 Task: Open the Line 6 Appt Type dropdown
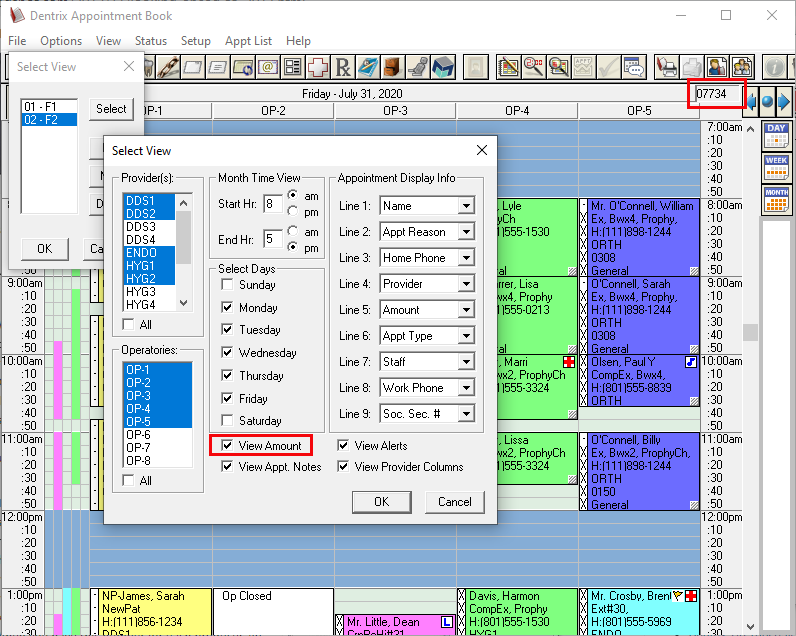coord(466,336)
